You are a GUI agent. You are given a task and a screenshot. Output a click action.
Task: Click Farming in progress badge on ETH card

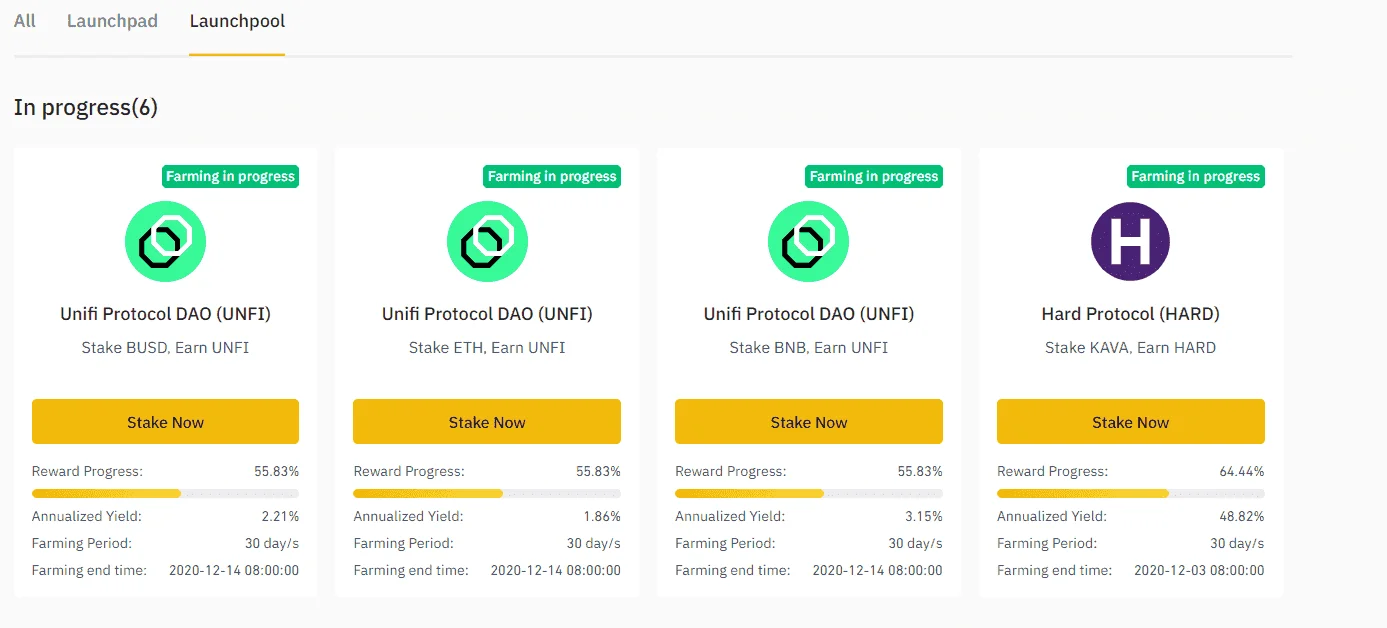552,176
